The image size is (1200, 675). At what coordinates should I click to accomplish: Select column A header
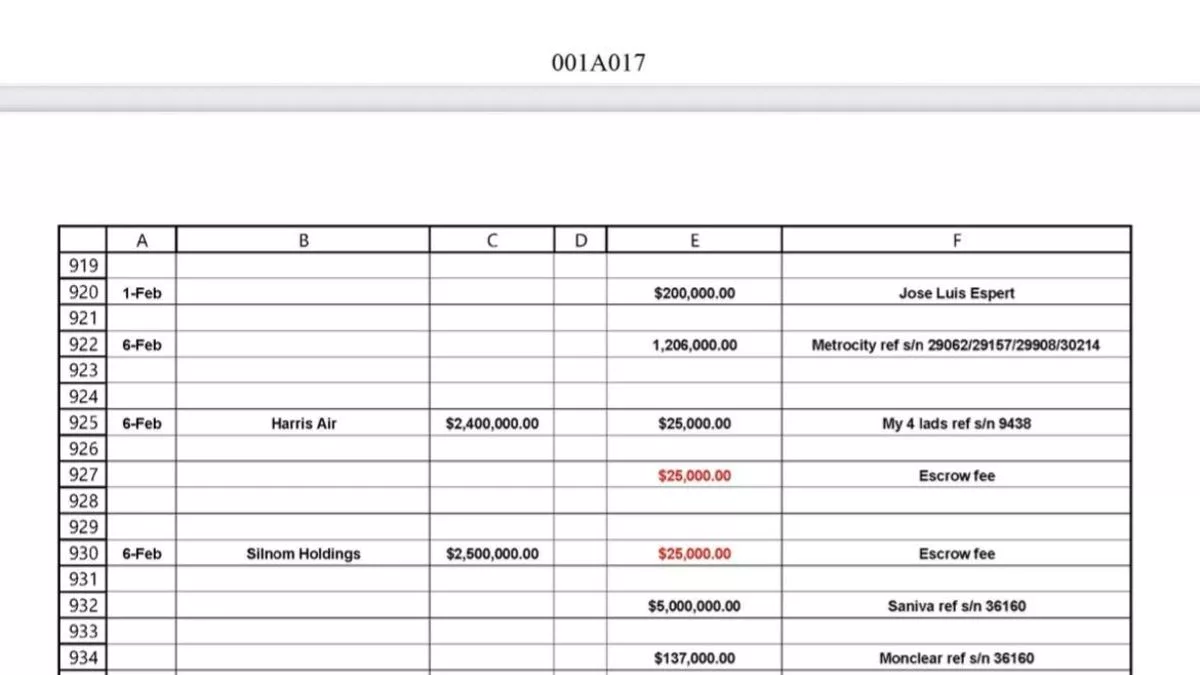click(141, 240)
